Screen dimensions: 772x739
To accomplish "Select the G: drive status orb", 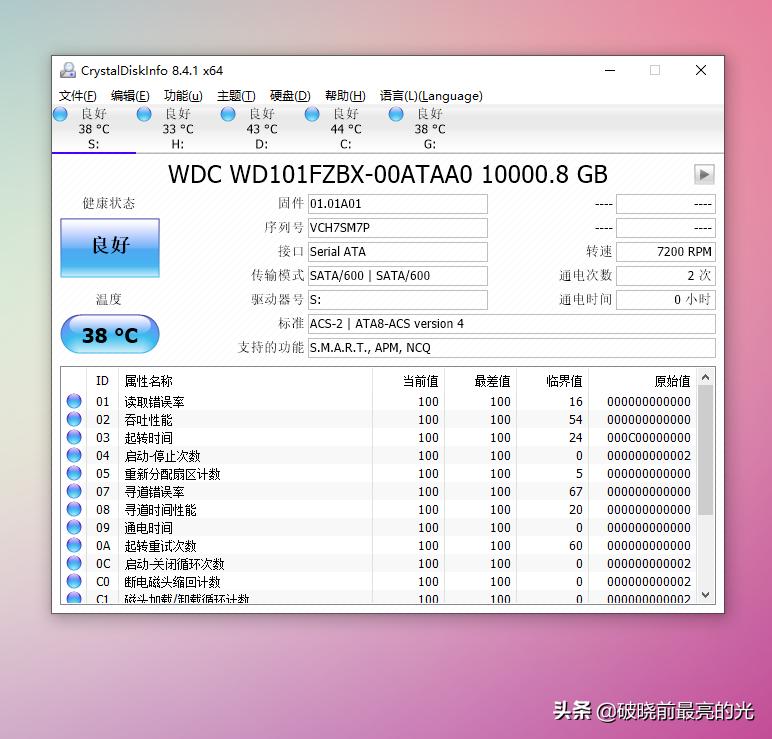I will click(396, 114).
